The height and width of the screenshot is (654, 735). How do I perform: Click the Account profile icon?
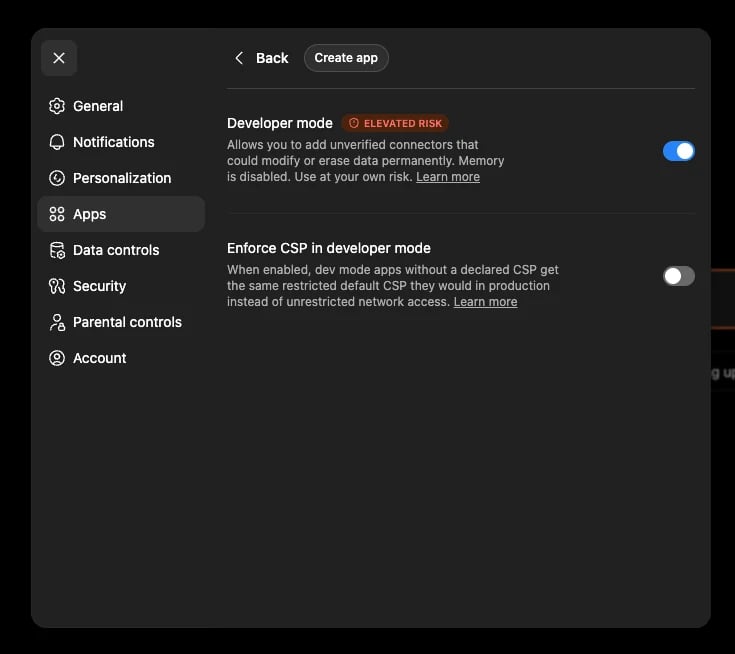(x=57, y=358)
